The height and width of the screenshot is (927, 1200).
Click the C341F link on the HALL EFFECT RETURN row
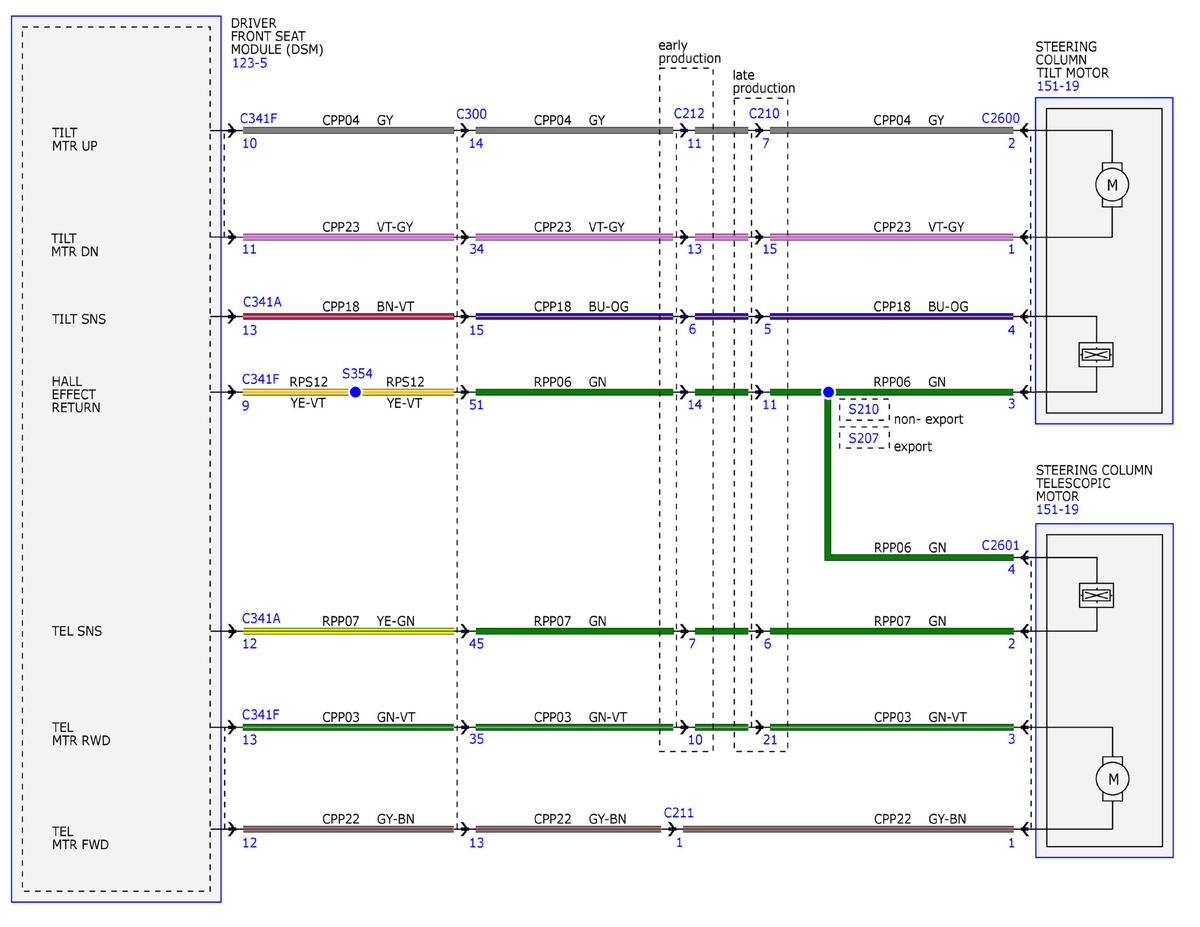pyautogui.click(x=259, y=379)
